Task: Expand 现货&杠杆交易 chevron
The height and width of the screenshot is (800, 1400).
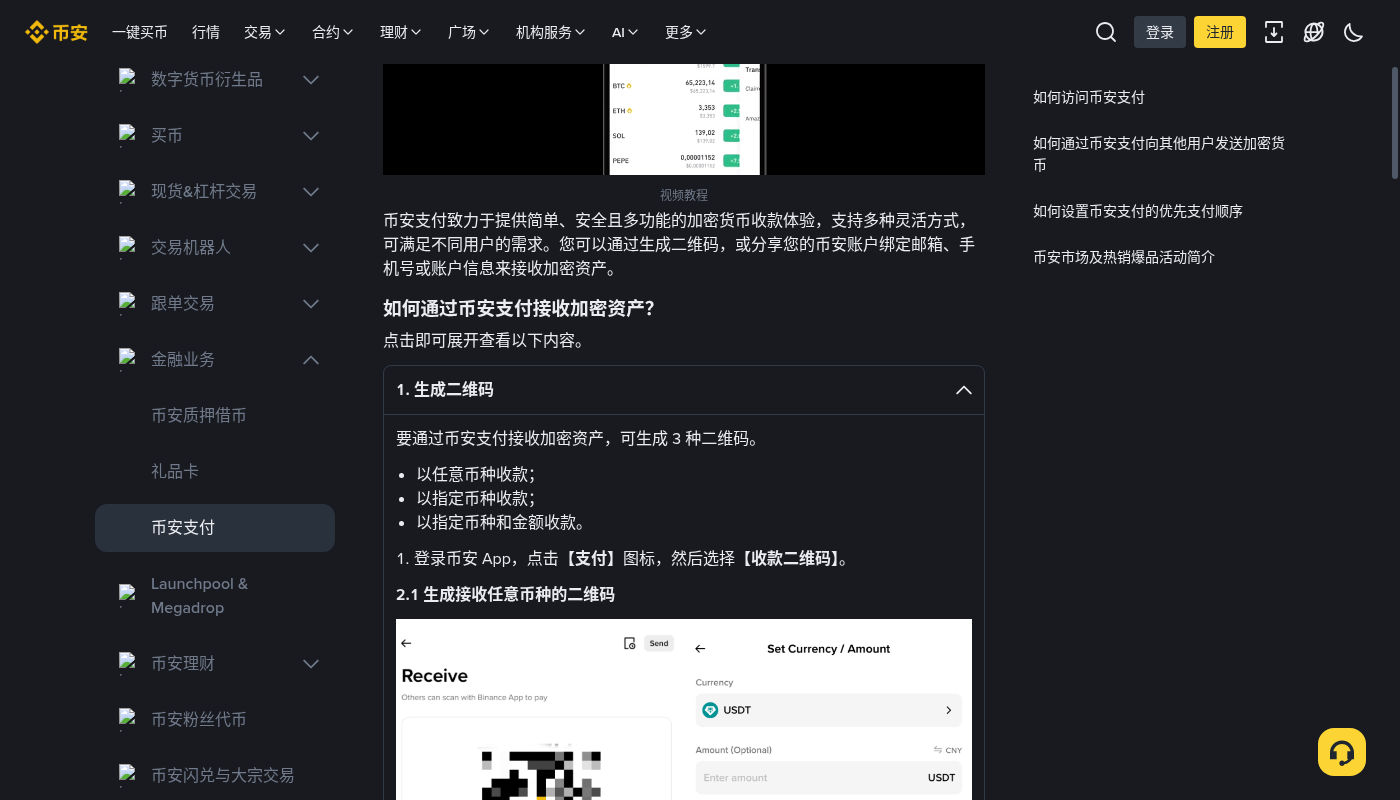Action: pyautogui.click(x=311, y=191)
